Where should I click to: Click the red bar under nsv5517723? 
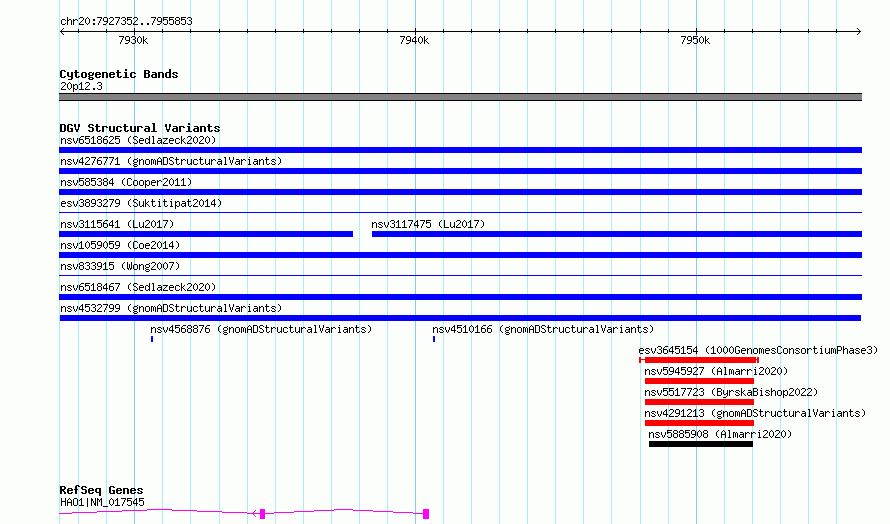(x=699, y=402)
